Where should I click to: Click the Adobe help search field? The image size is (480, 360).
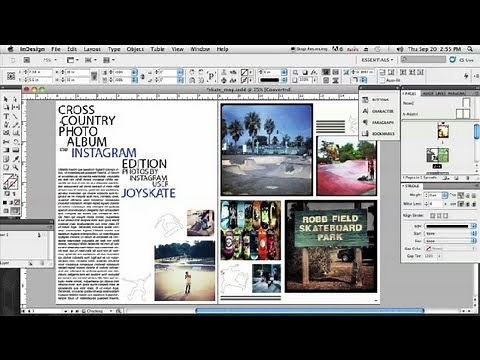[423, 59]
